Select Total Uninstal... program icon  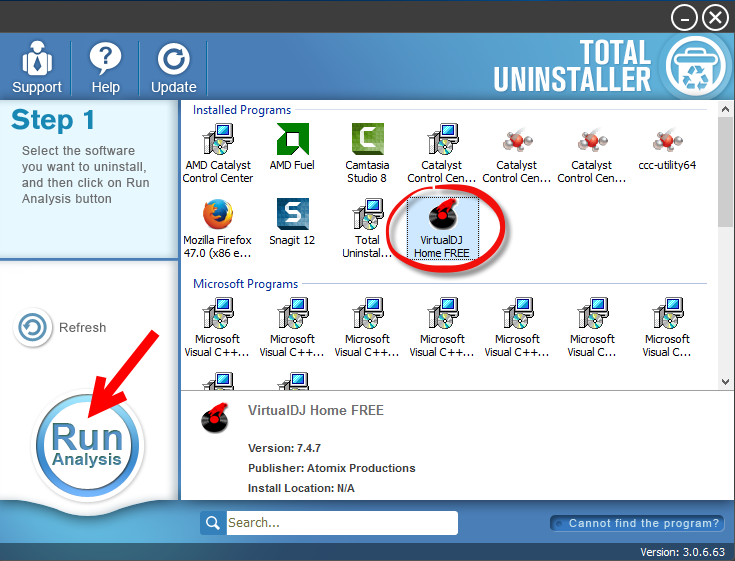(x=367, y=228)
